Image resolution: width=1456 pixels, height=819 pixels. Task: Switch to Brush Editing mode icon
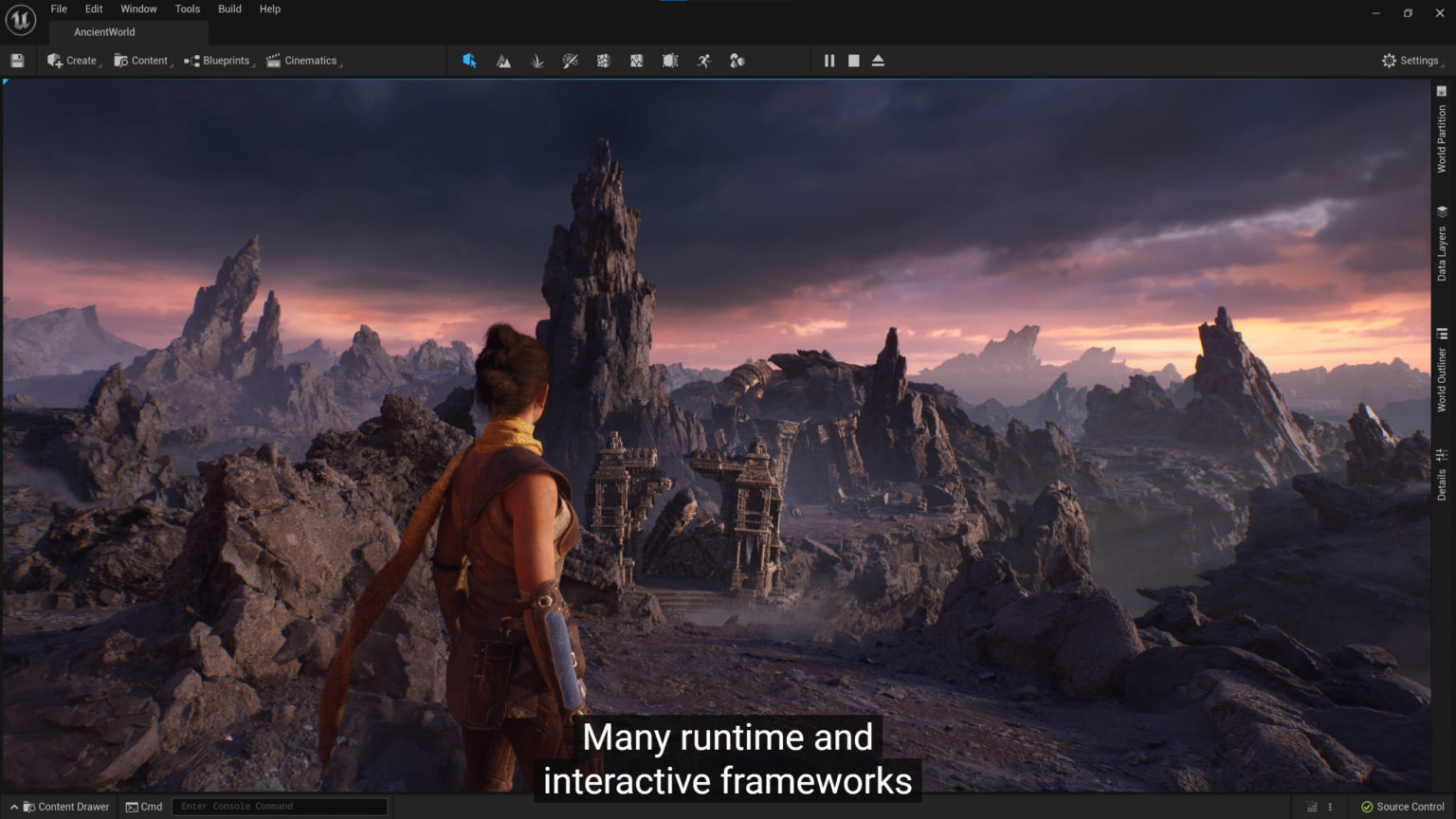click(670, 61)
